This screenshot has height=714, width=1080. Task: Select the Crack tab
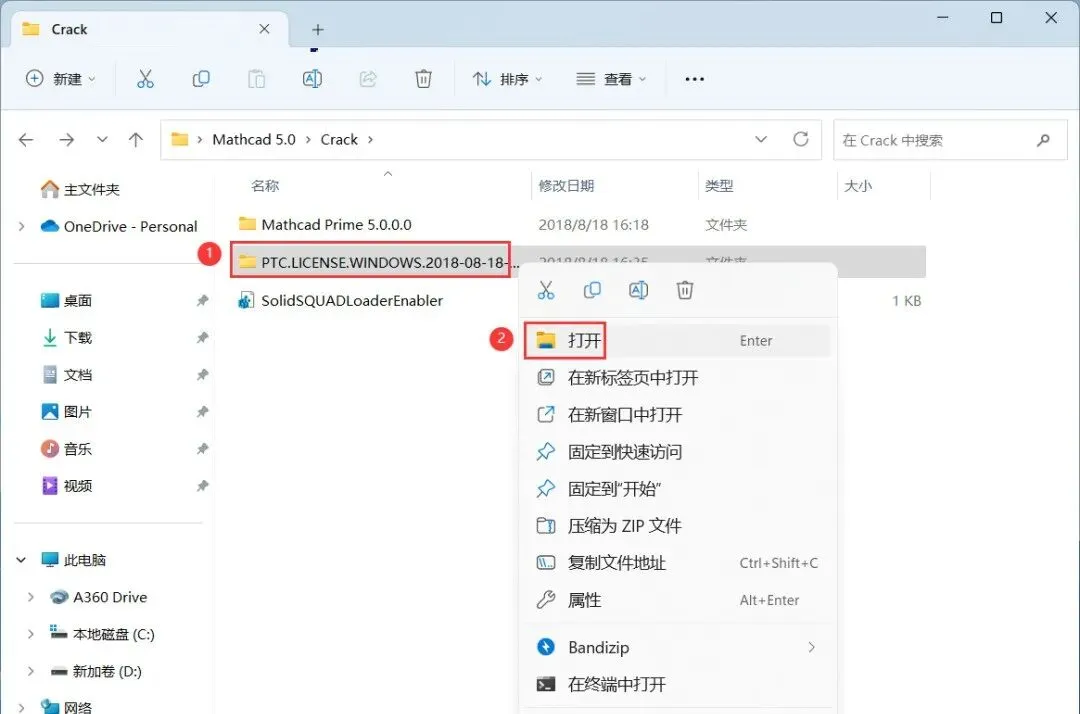[150, 30]
